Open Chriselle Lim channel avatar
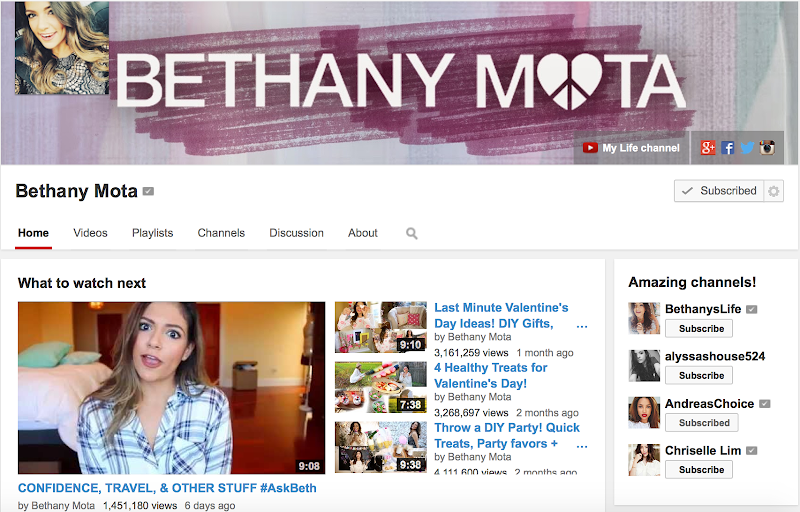 tap(644, 460)
